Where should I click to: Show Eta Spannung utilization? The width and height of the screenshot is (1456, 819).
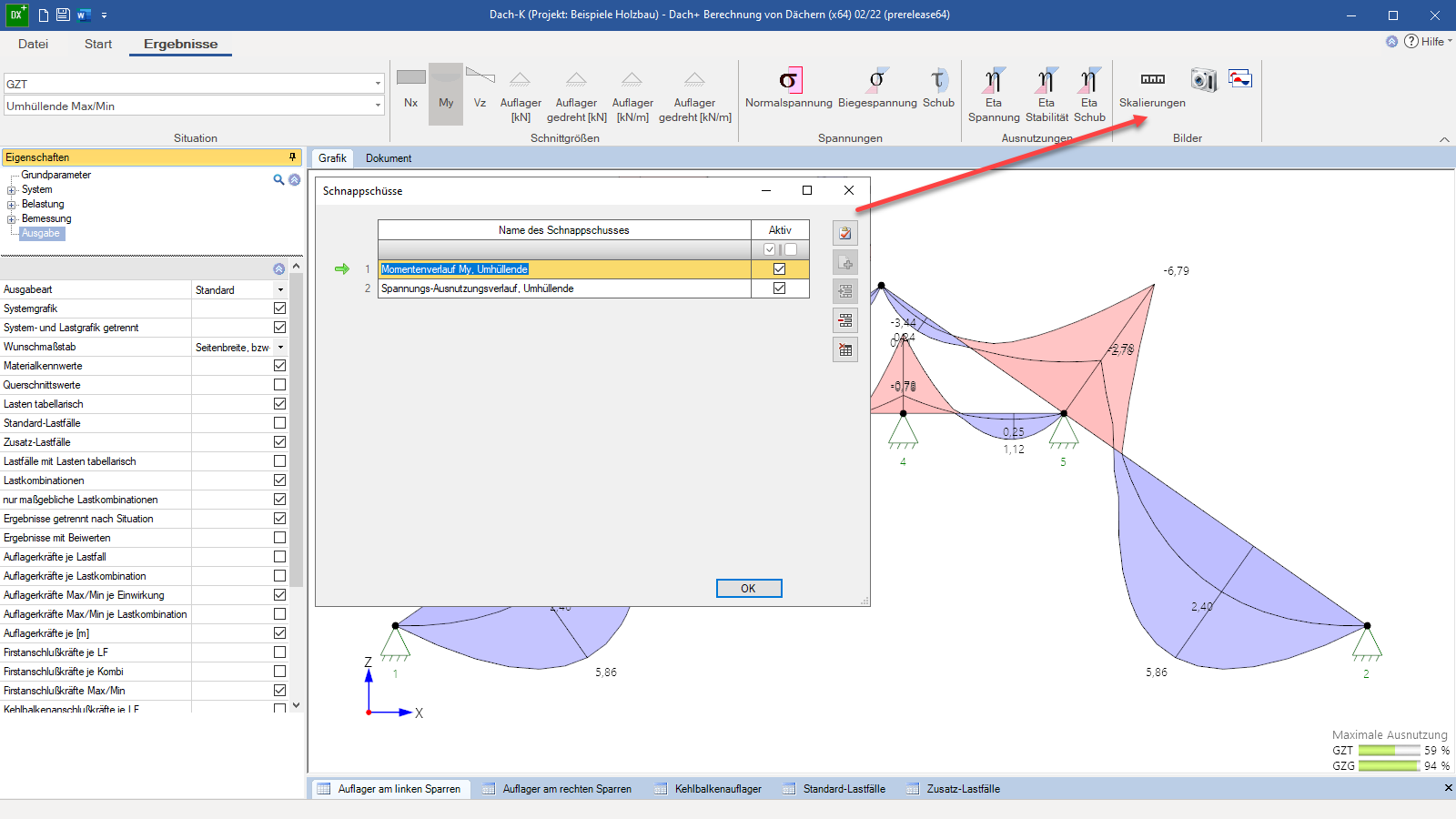(x=994, y=96)
